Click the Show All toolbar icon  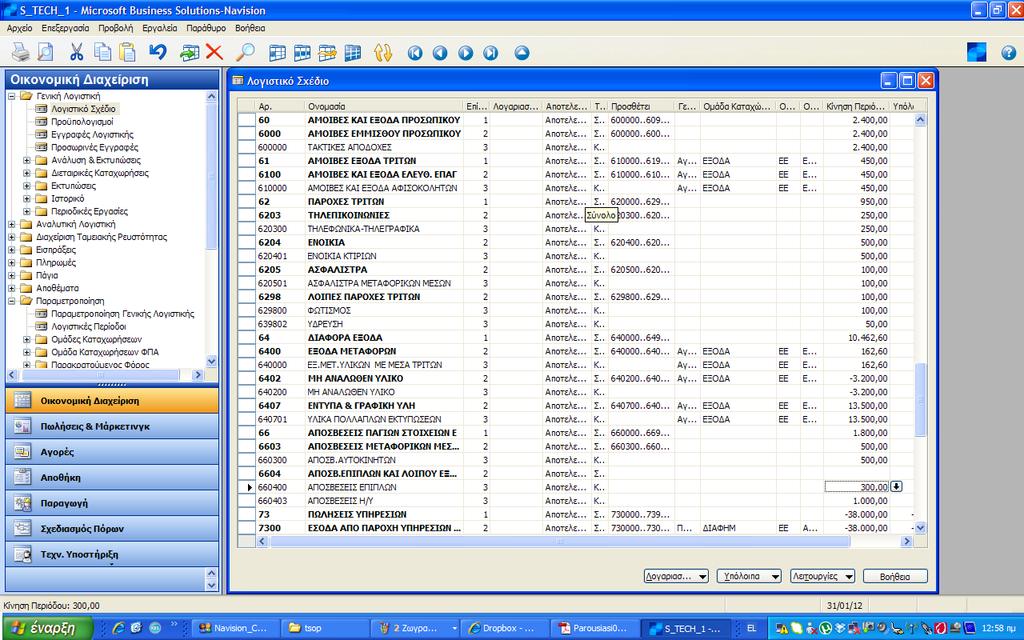tap(353, 52)
